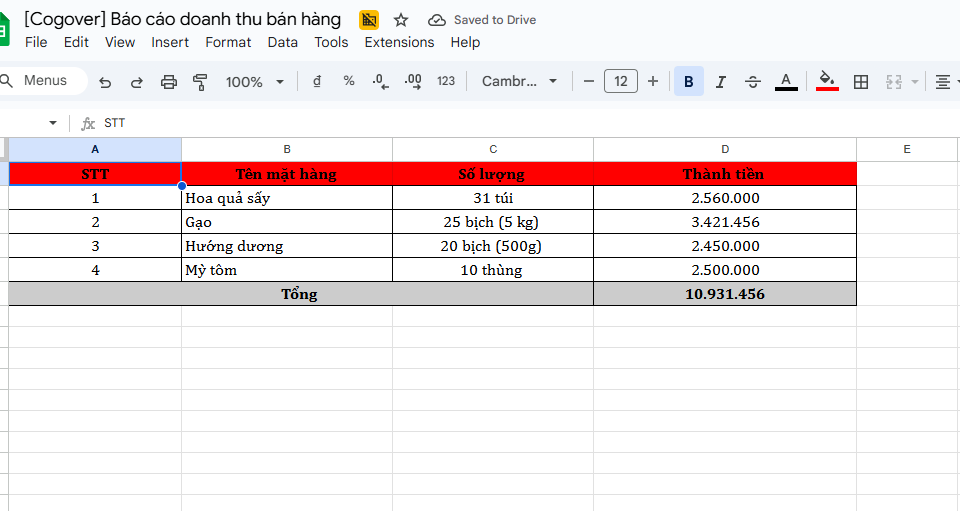The height and width of the screenshot is (511, 960).
Task: Open the red fill color picker
Action: (827, 81)
